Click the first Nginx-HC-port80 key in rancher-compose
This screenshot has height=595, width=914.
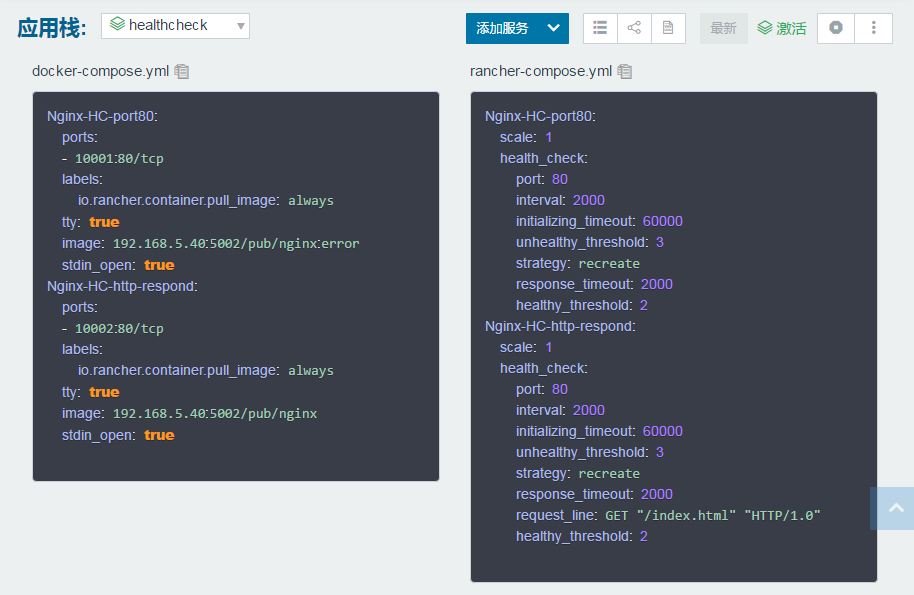[x=540, y=116]
